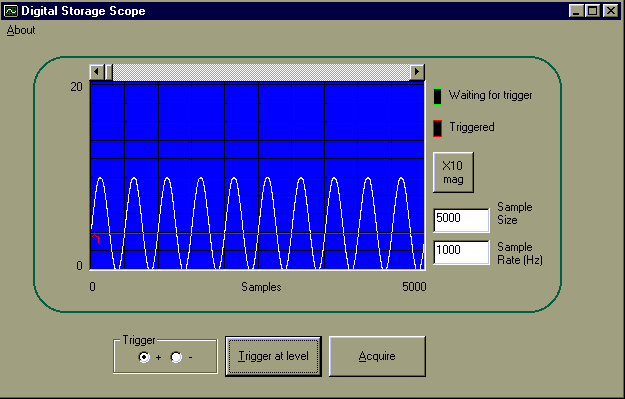Click the red trigger marker at graph's left edge

point(96,238)
